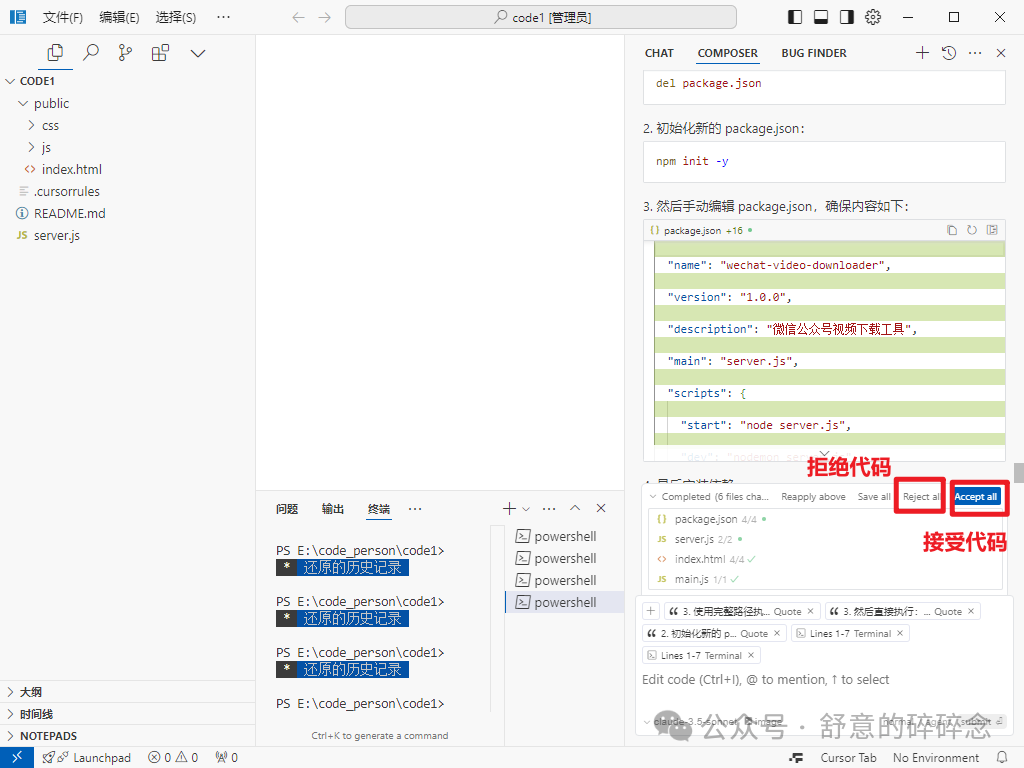Open the 选择(S) menu
Screen dimensions: 1024x768
pyautogui.click(x=176, y=18)
